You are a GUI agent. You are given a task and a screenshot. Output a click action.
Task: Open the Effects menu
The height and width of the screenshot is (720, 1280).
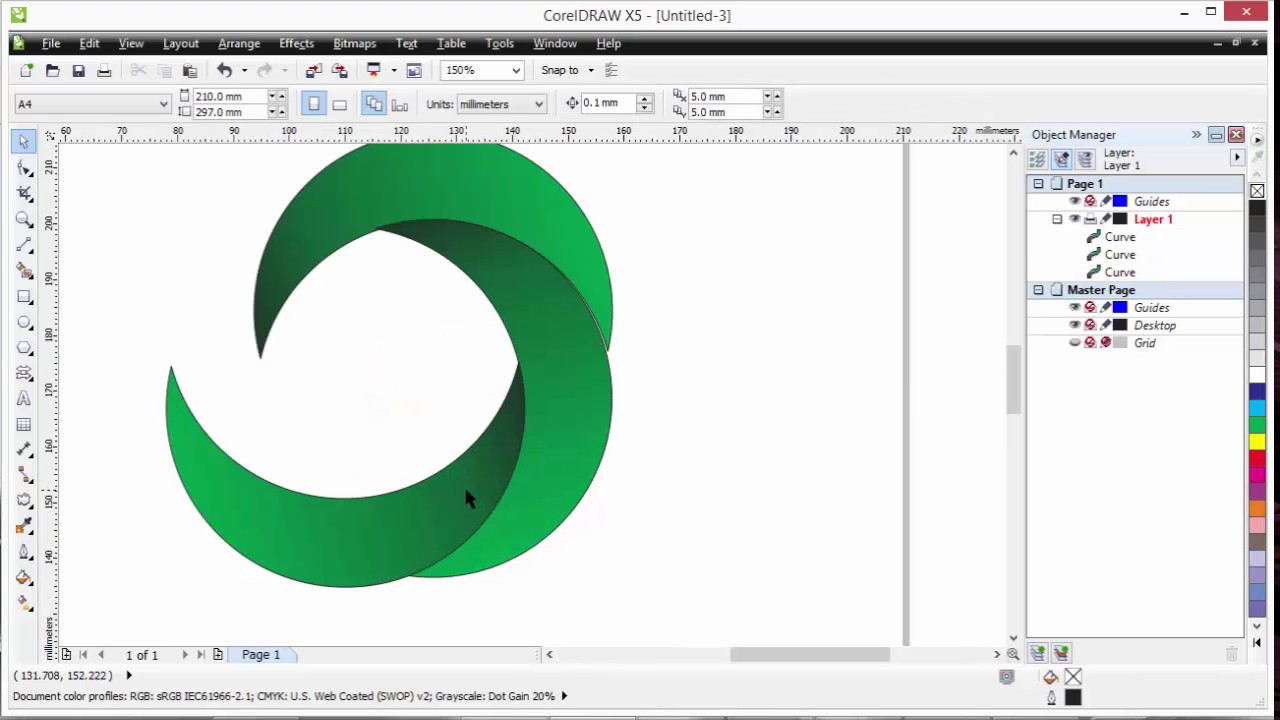click(x=296, y=43)
